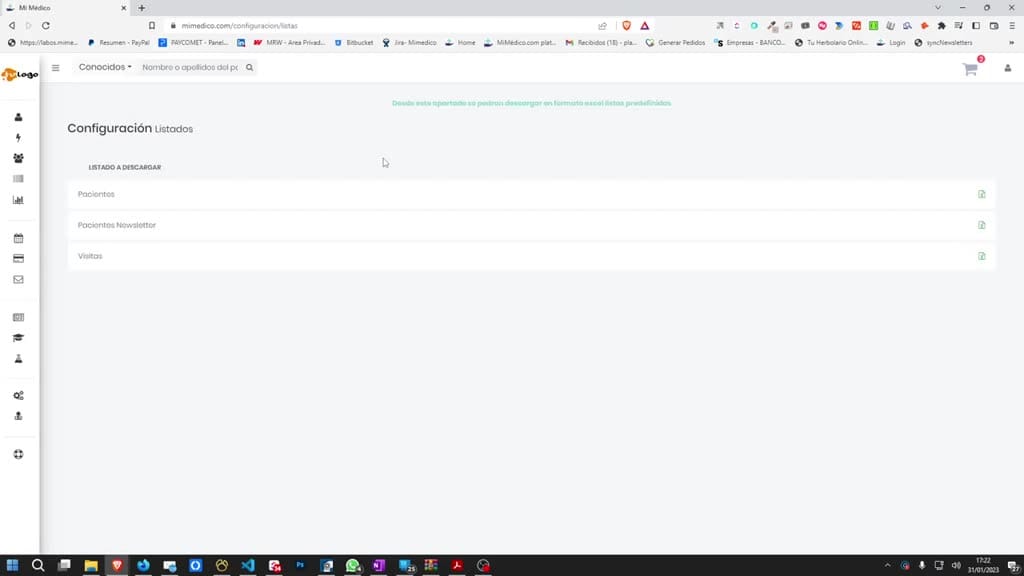This screenshot has width=1024, height=576.
Task: Expand the Conocidos dropdown
Action: click(x=104, y=67)
